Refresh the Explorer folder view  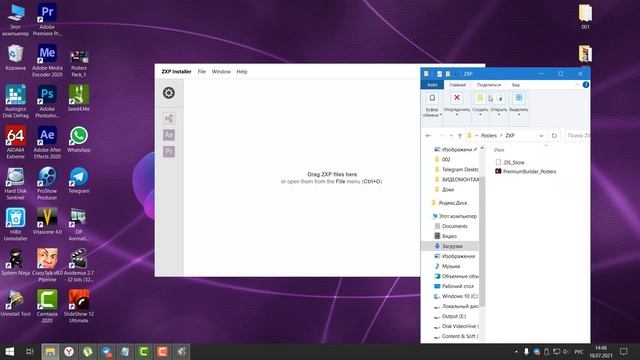[x=554, y=136]
